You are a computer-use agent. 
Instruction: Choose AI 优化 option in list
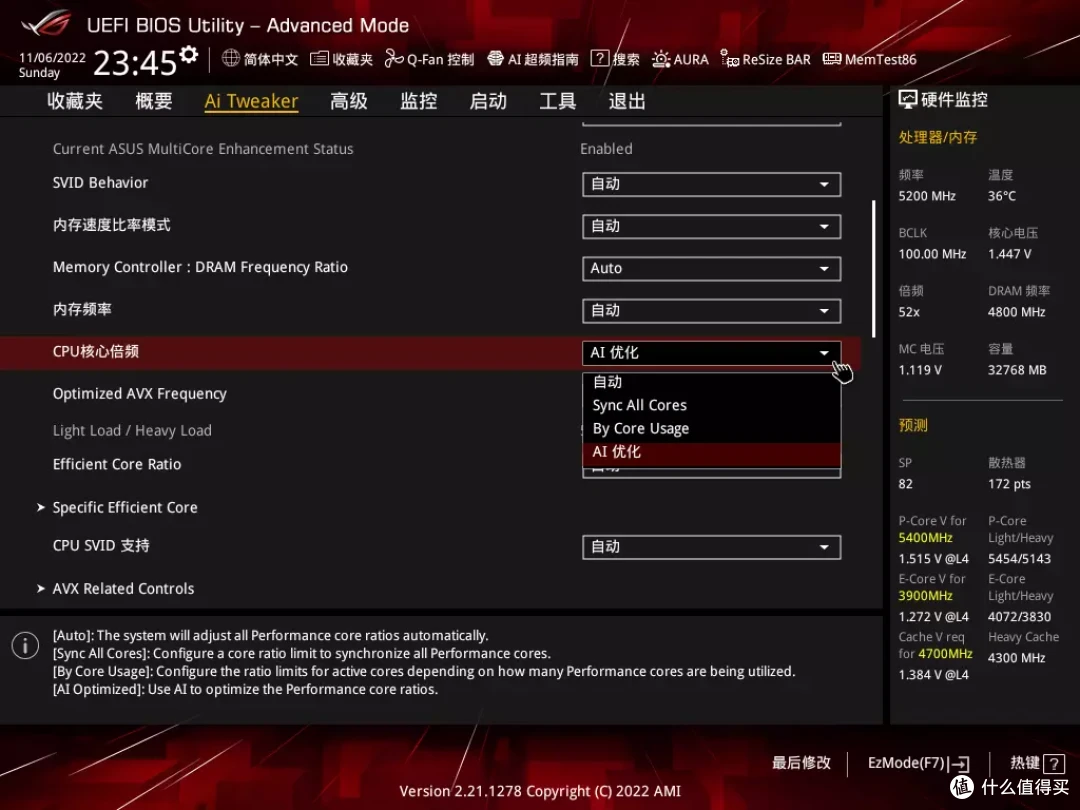point(712,452)
